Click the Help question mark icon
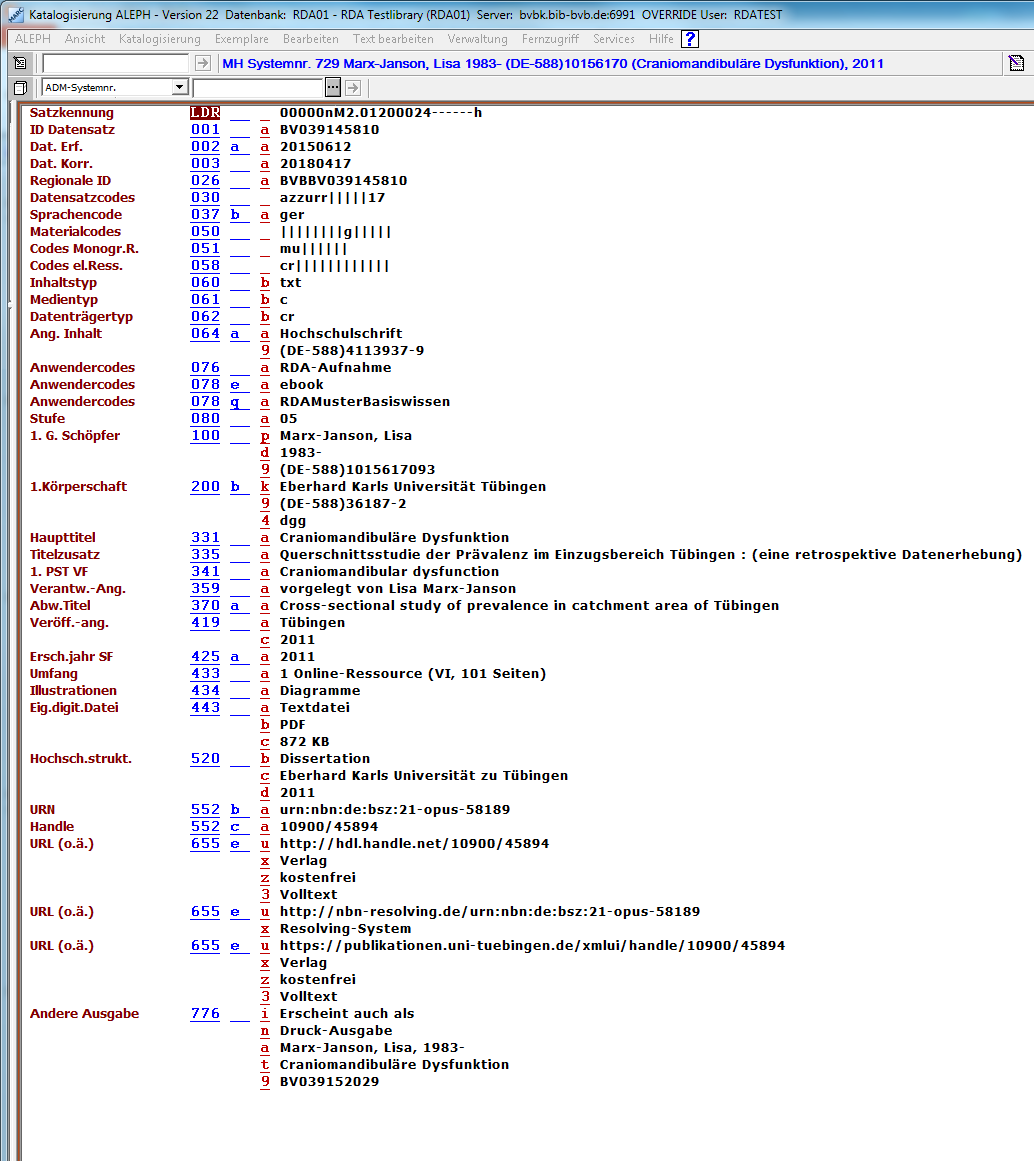The width and height of the screenshot is (1034, 1161). tap(690, 39)
